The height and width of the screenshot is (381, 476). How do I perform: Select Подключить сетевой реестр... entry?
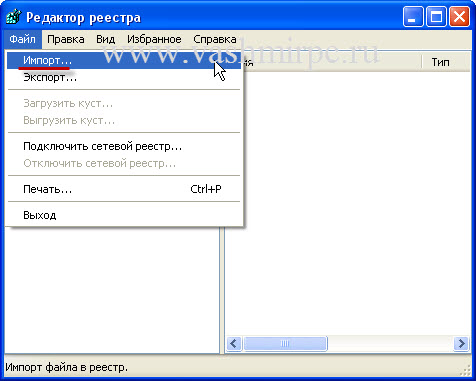coord(124,146)
